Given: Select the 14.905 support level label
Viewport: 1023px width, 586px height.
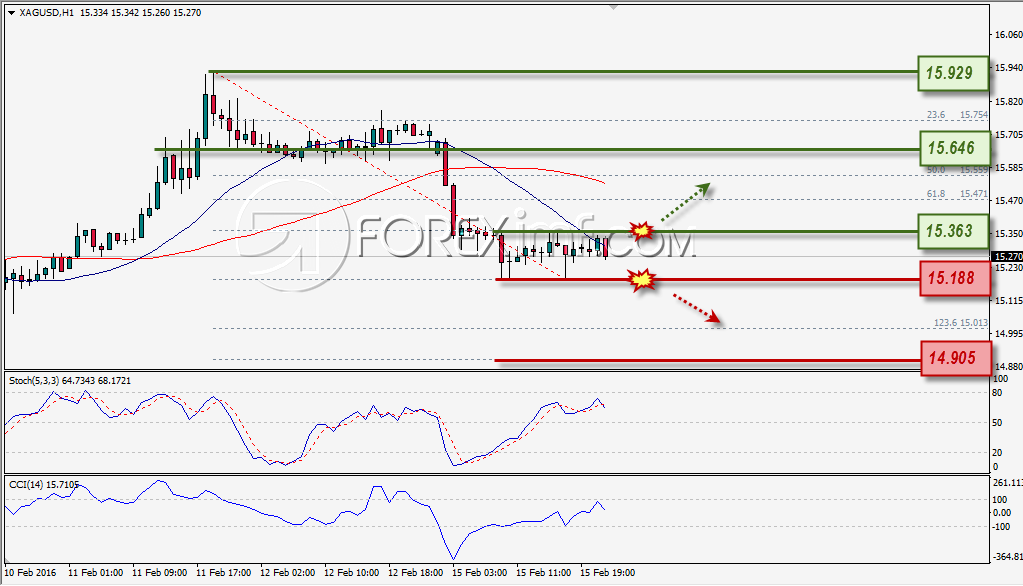Looking at the screenshot, I should pos(956,358).
